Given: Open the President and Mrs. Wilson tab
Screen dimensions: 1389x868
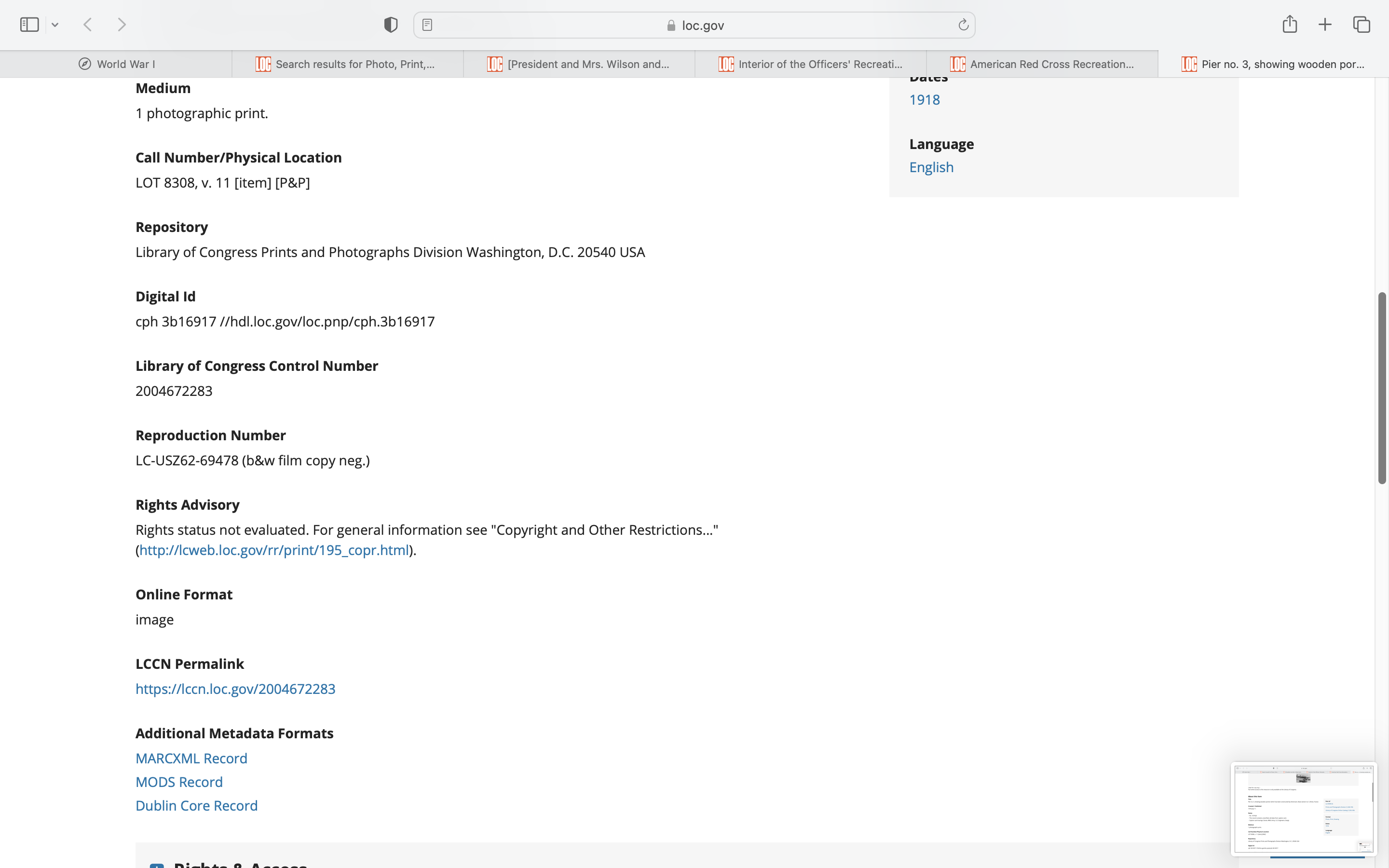Looking at the screenshot, I should [x=579, y=64].
